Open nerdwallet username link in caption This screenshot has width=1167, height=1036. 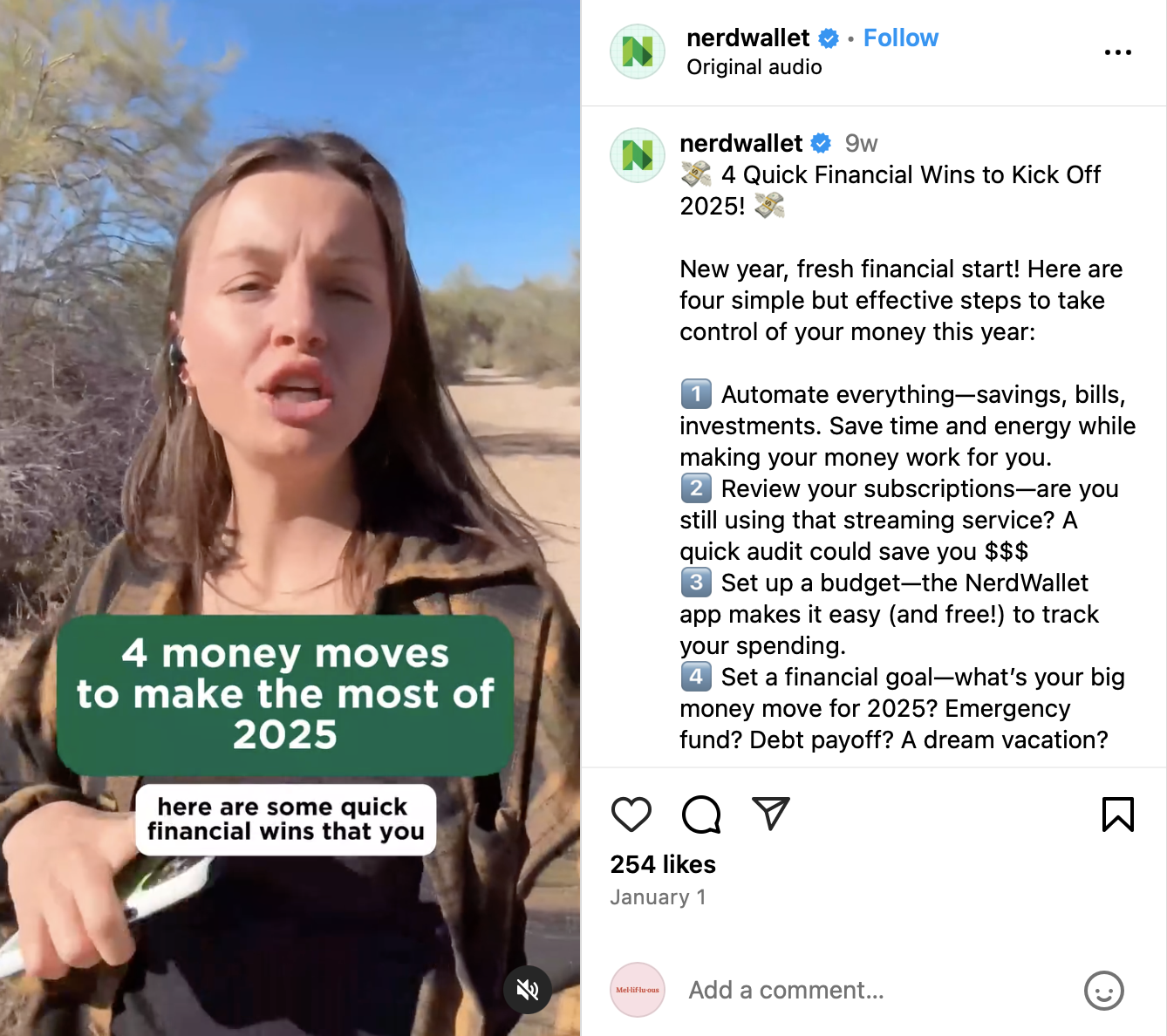(741, 143)
